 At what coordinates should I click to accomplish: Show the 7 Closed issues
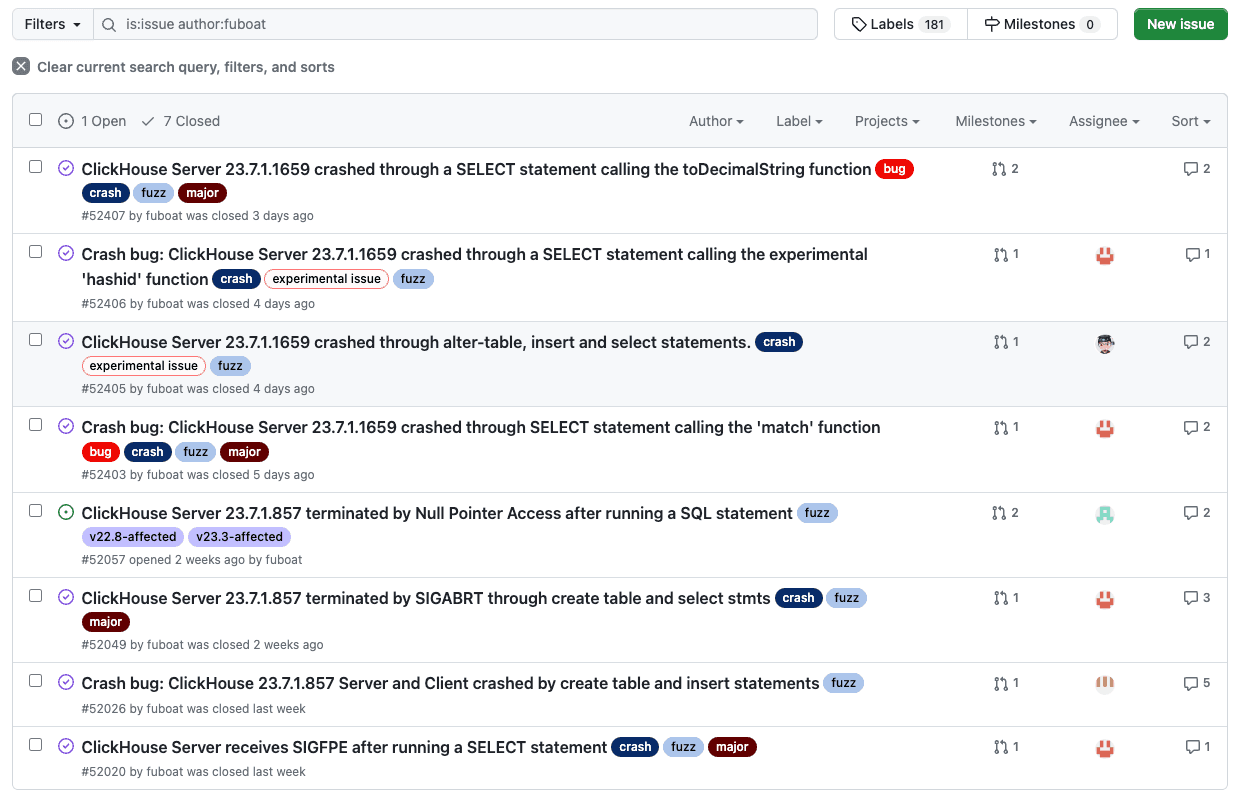click(x=181, y=121)
